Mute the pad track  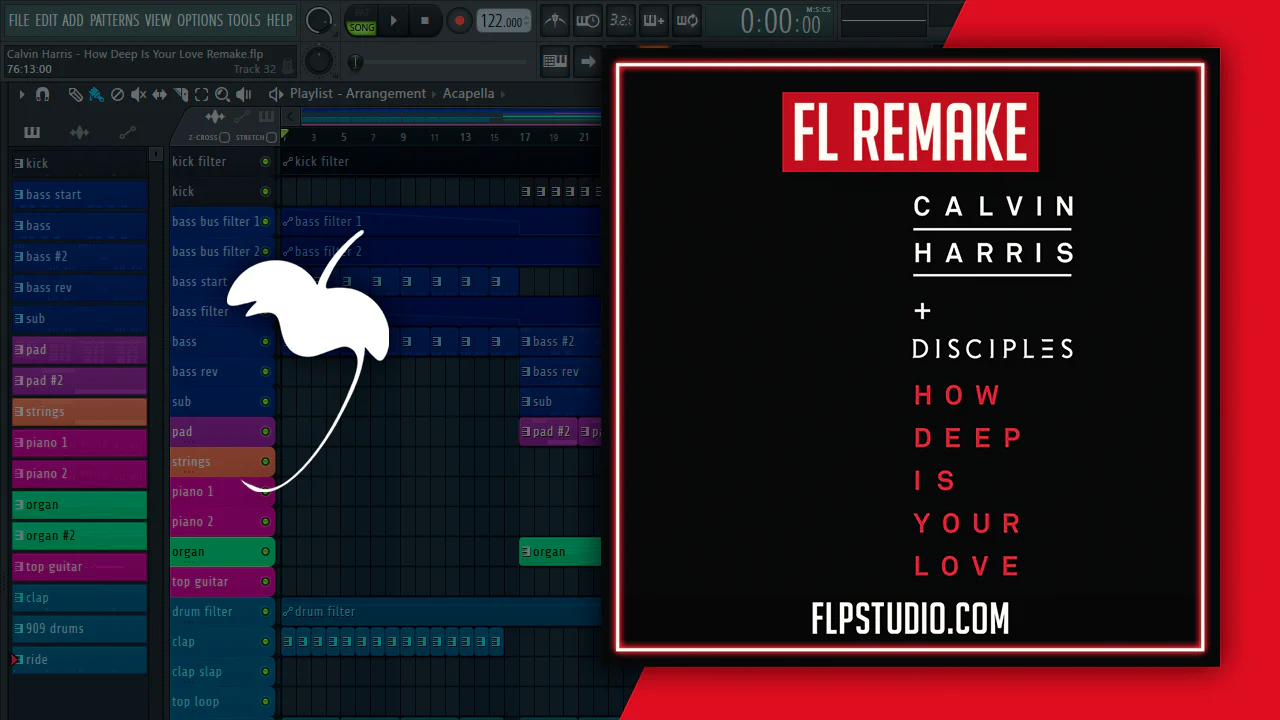[x=265, y=431]
